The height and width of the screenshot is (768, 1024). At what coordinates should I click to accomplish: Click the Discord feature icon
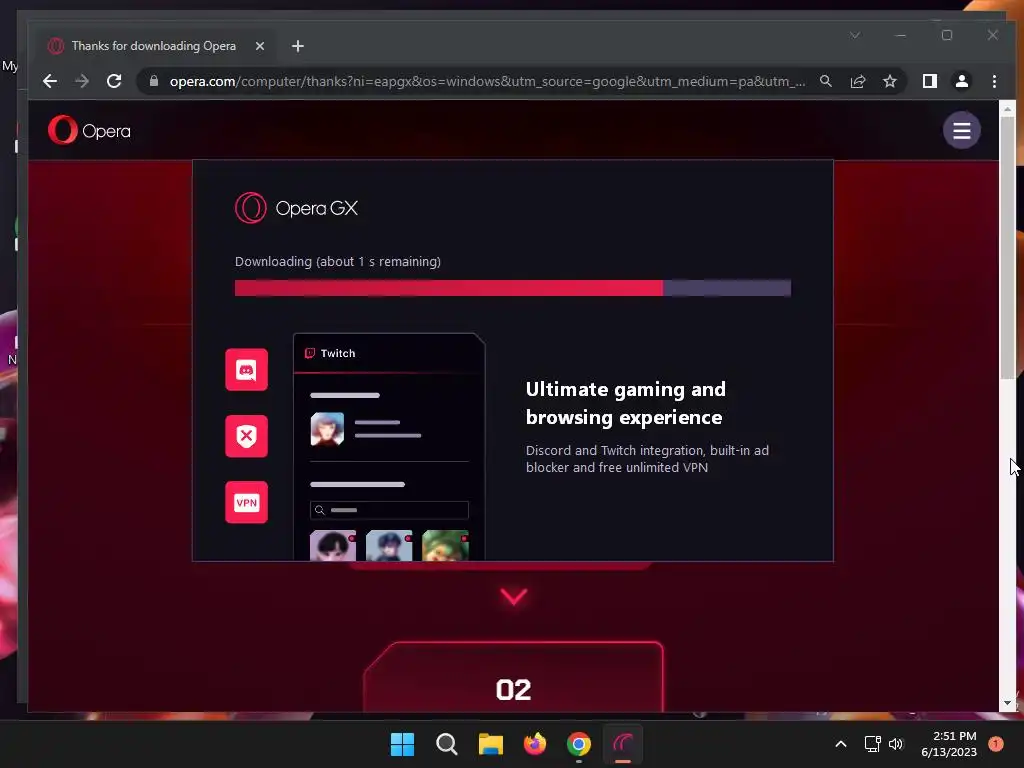tap(246, 370)
